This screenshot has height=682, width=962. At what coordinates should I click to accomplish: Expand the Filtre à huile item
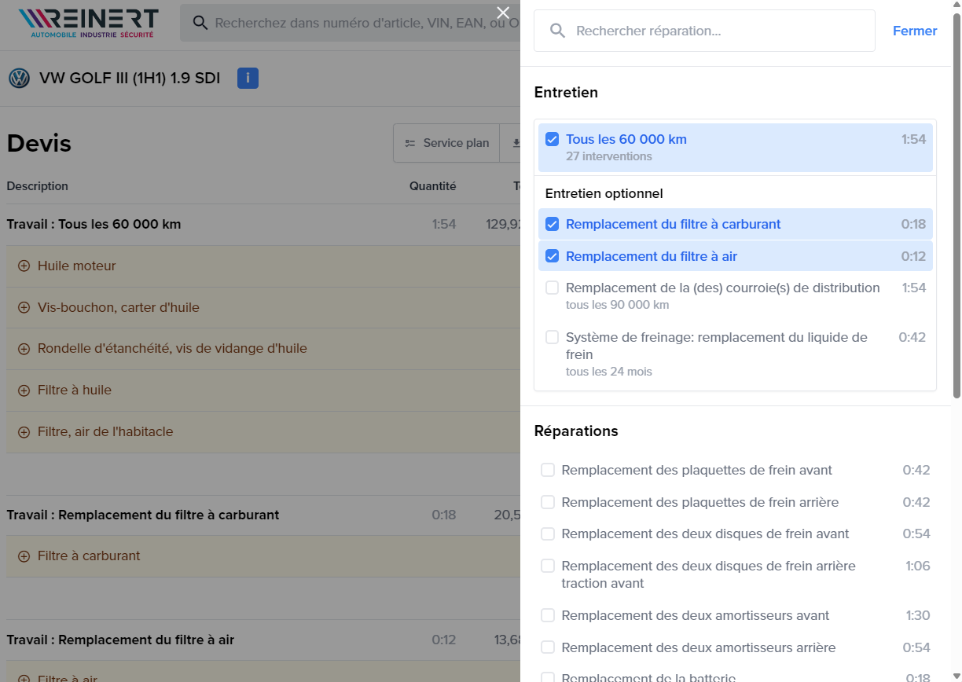(24, 390)
